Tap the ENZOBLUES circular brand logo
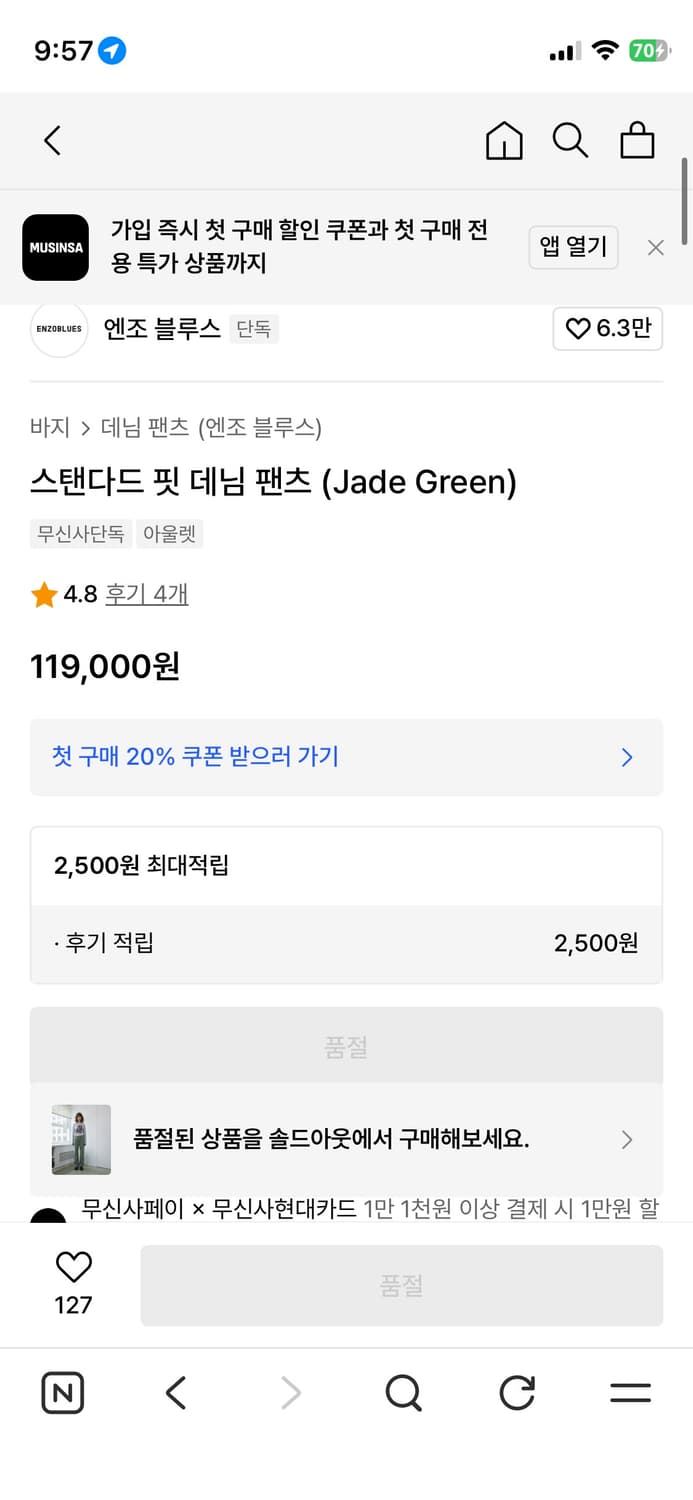Image resolution: width=693 pixels, height=1500 pixels. tap(58, 329)
